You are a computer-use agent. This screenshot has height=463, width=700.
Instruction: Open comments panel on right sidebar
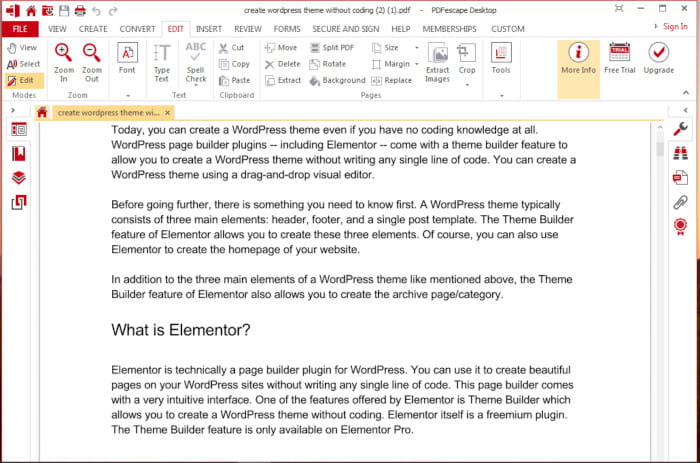[x=680, y=177]
